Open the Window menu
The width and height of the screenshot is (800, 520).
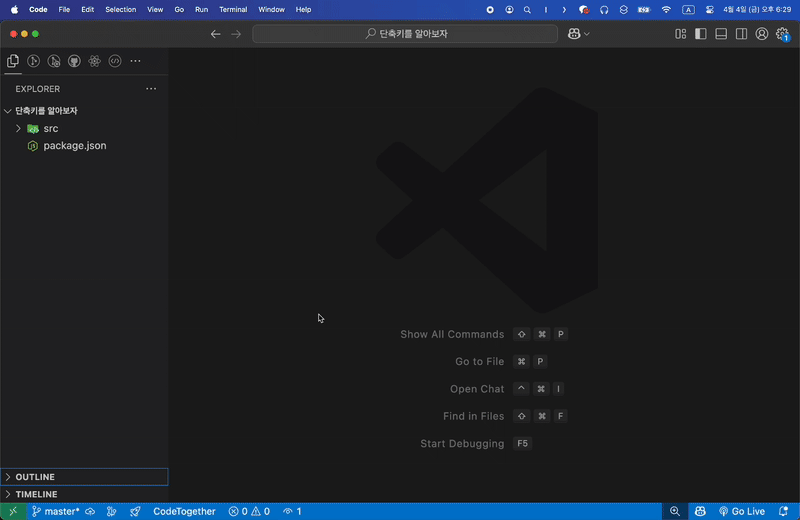271,10
